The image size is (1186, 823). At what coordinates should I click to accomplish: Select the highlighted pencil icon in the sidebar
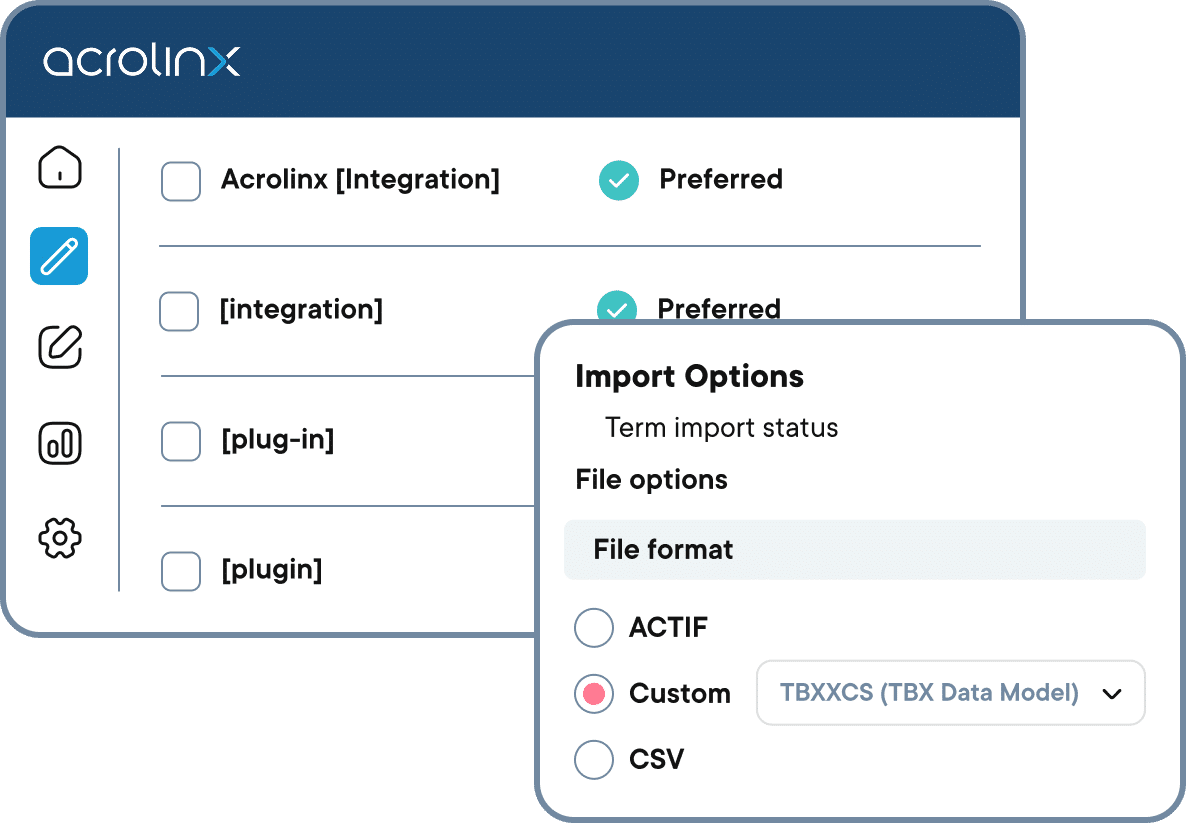(x=59, y=256)
